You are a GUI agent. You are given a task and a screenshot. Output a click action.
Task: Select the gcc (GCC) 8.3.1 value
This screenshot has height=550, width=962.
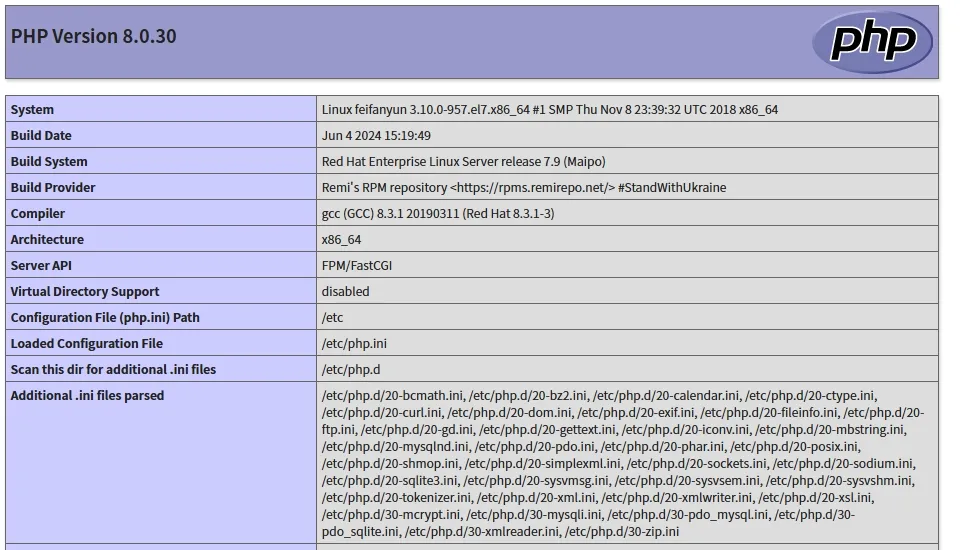[x=438, y=213]
